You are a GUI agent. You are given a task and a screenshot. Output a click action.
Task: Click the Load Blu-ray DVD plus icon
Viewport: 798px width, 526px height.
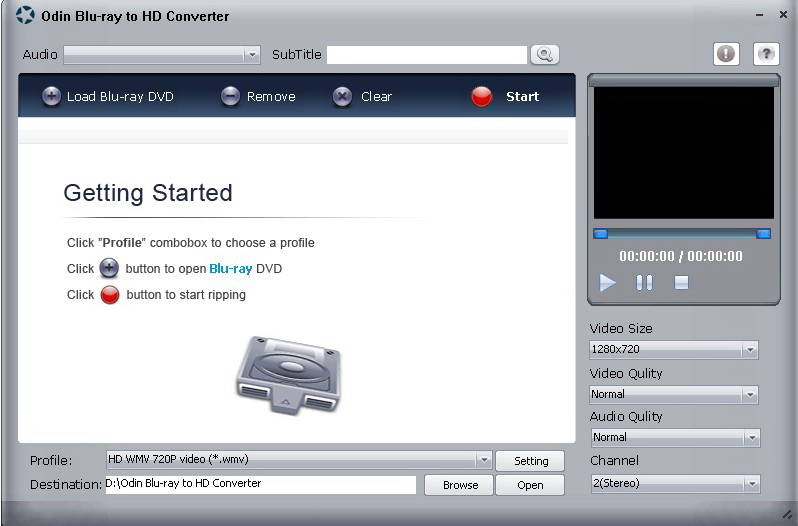51,96
